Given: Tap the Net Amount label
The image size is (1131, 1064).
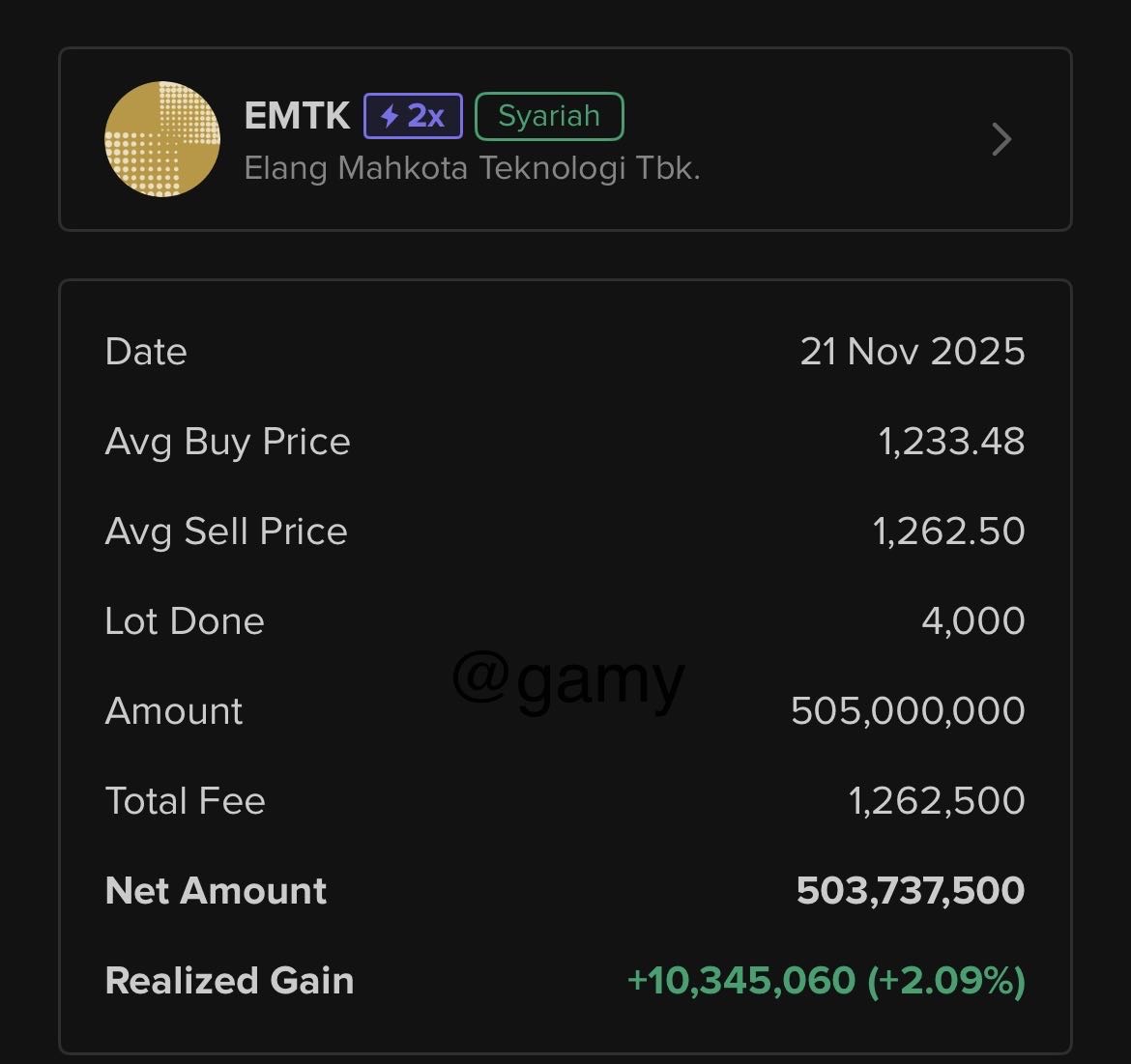Looking at the screenshot, I should [x=216, y=890].
